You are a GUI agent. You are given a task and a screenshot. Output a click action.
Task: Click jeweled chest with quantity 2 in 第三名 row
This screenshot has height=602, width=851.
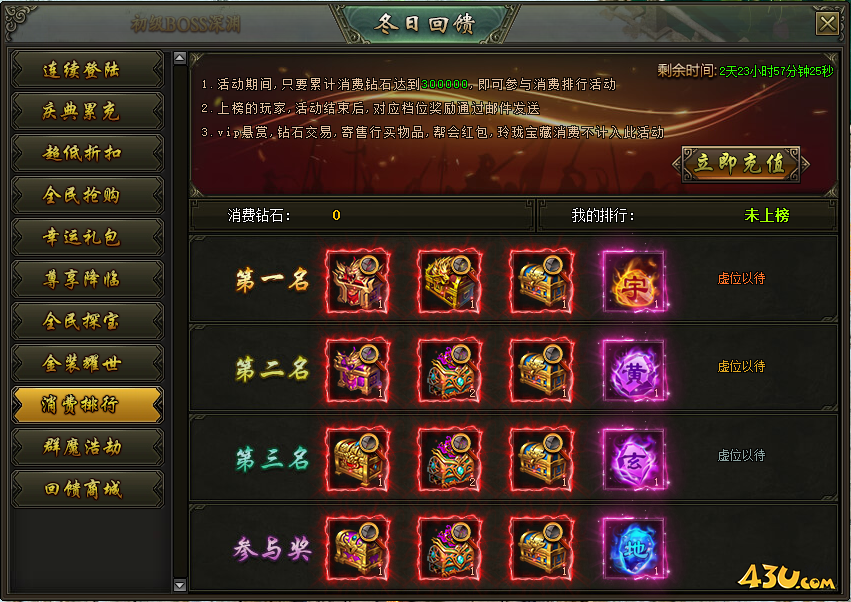449,459
